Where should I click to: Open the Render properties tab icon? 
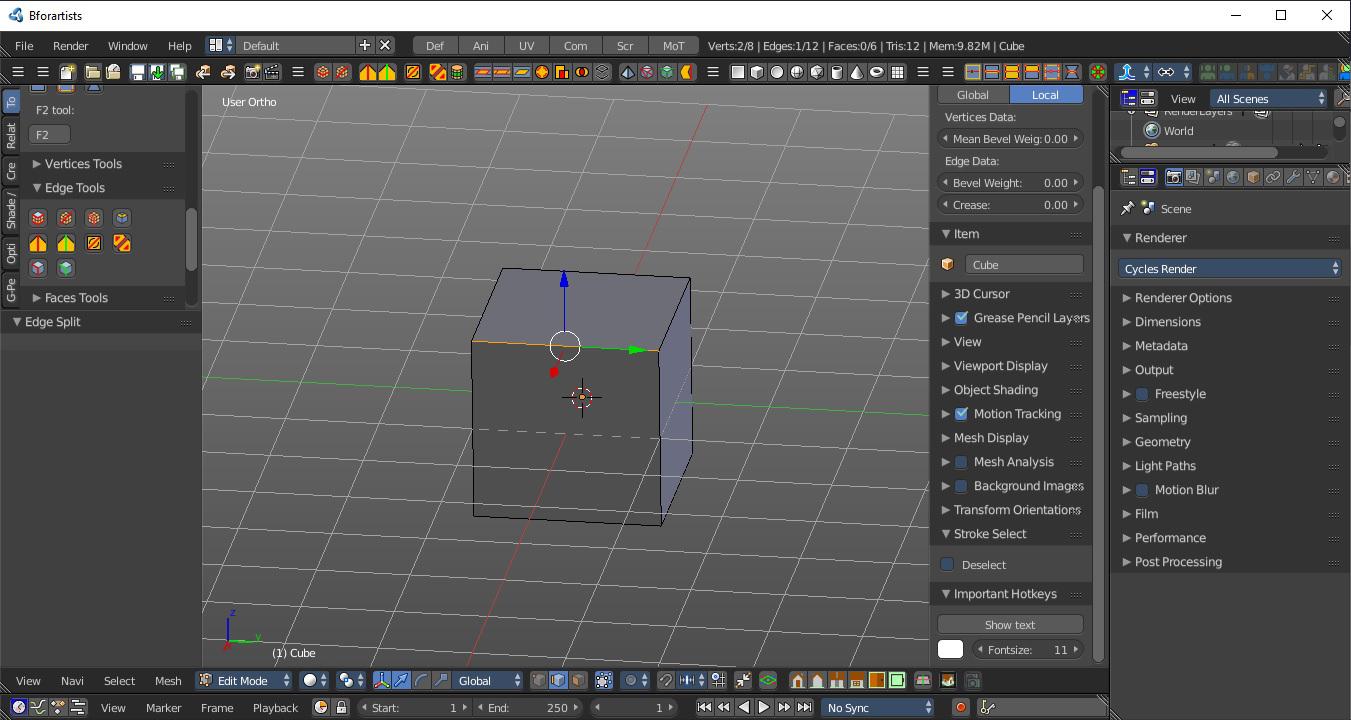tap(1174, 177)
